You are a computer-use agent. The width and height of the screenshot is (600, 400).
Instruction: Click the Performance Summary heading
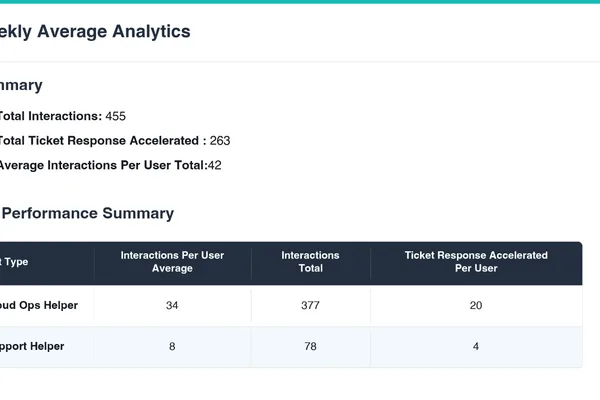(x=88, y=213)
